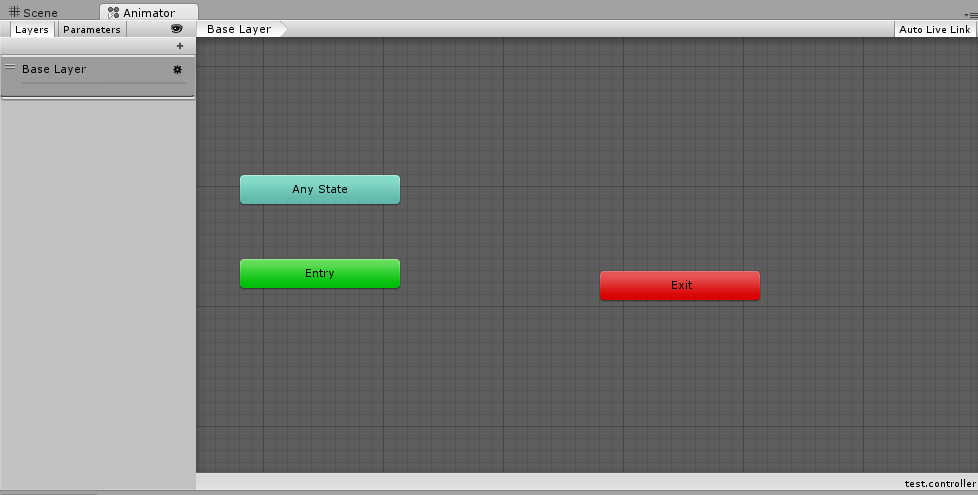Screen dimensions: 978x495
Task: Click the Base Layer drag handle icon
Action: 10,68
